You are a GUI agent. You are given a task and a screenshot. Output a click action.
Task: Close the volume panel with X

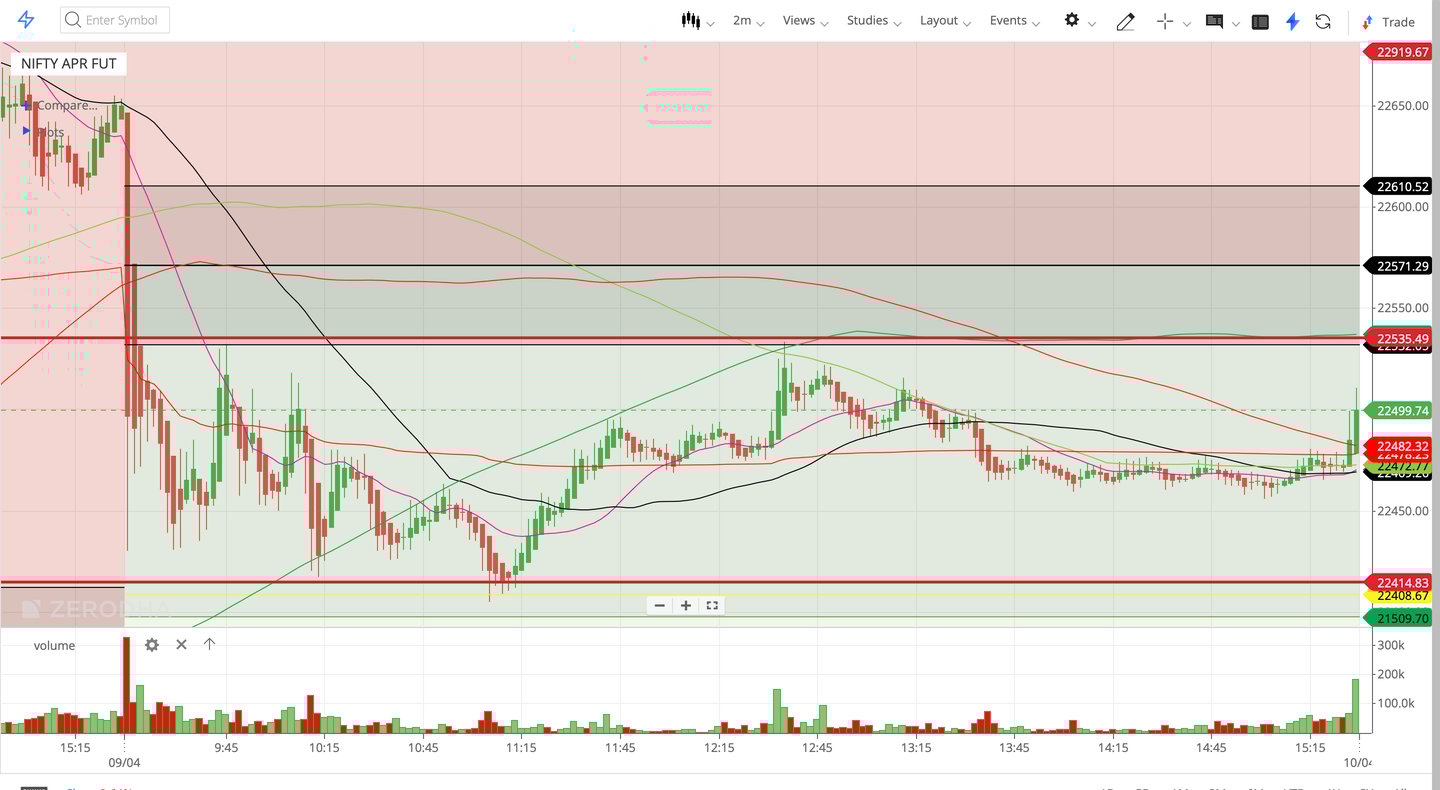click(x=181, y=645)
